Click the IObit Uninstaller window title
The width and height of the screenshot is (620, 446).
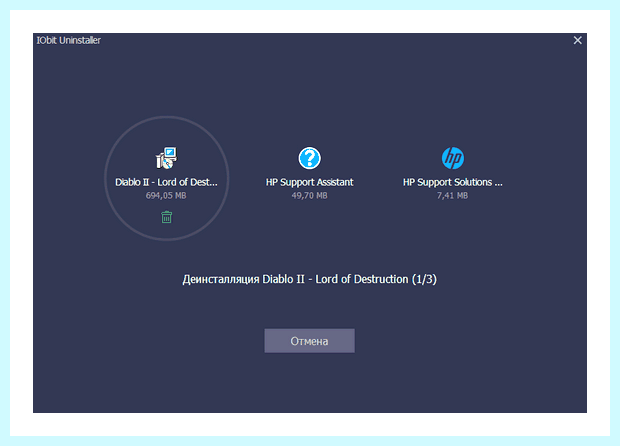(69, 40)
